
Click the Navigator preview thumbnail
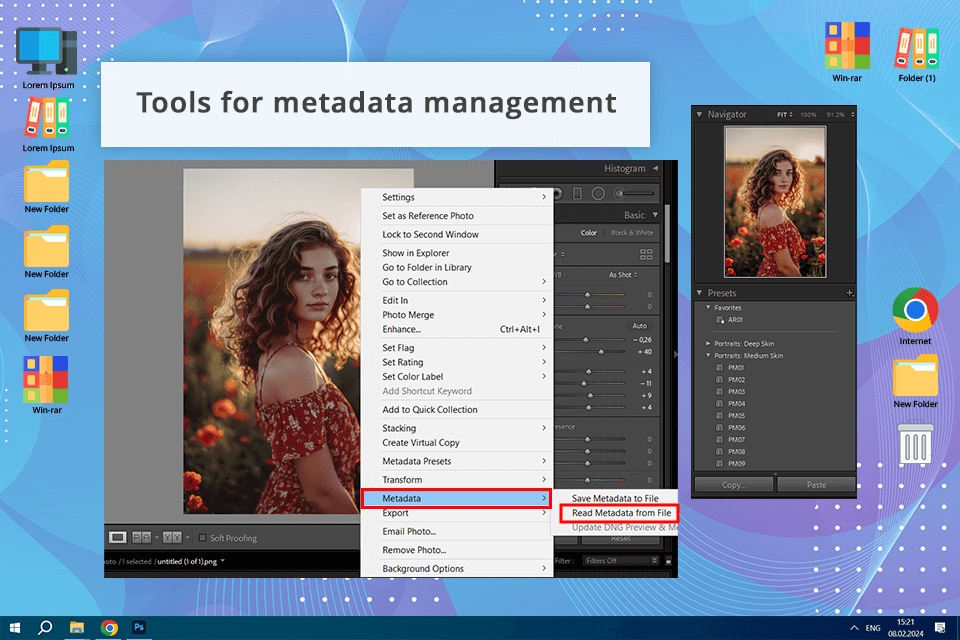[774, 201]
